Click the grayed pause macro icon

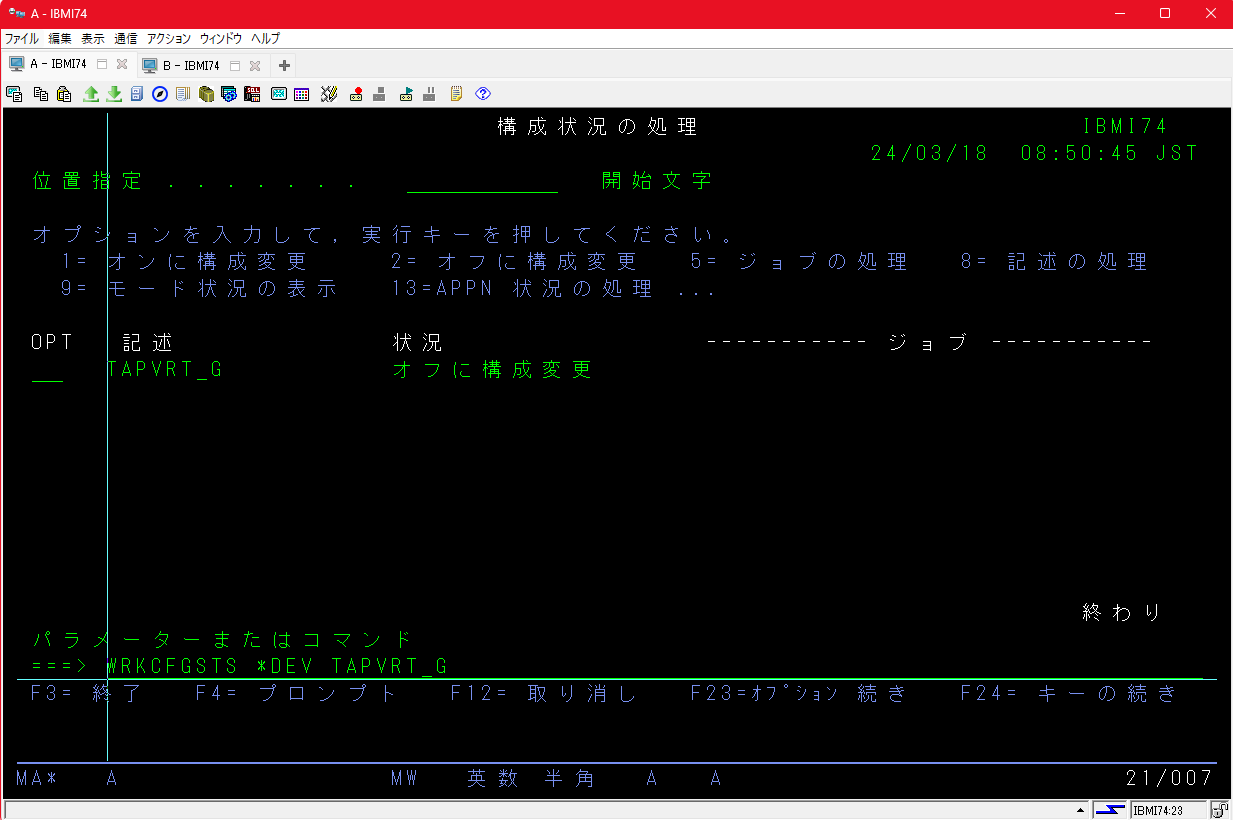429,94
